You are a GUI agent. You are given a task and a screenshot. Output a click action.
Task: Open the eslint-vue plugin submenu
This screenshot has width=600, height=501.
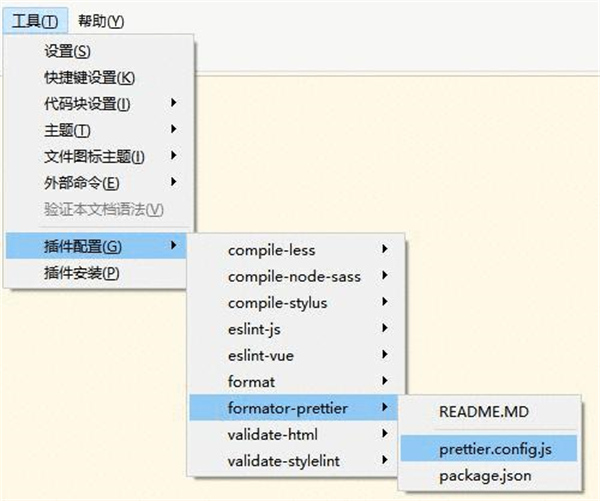tap(293, 356)
